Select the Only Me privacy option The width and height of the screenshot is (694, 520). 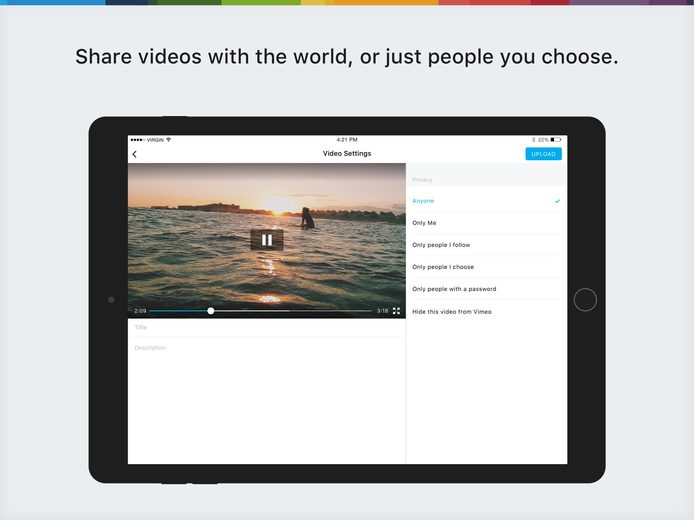click(x=486, y=223)
